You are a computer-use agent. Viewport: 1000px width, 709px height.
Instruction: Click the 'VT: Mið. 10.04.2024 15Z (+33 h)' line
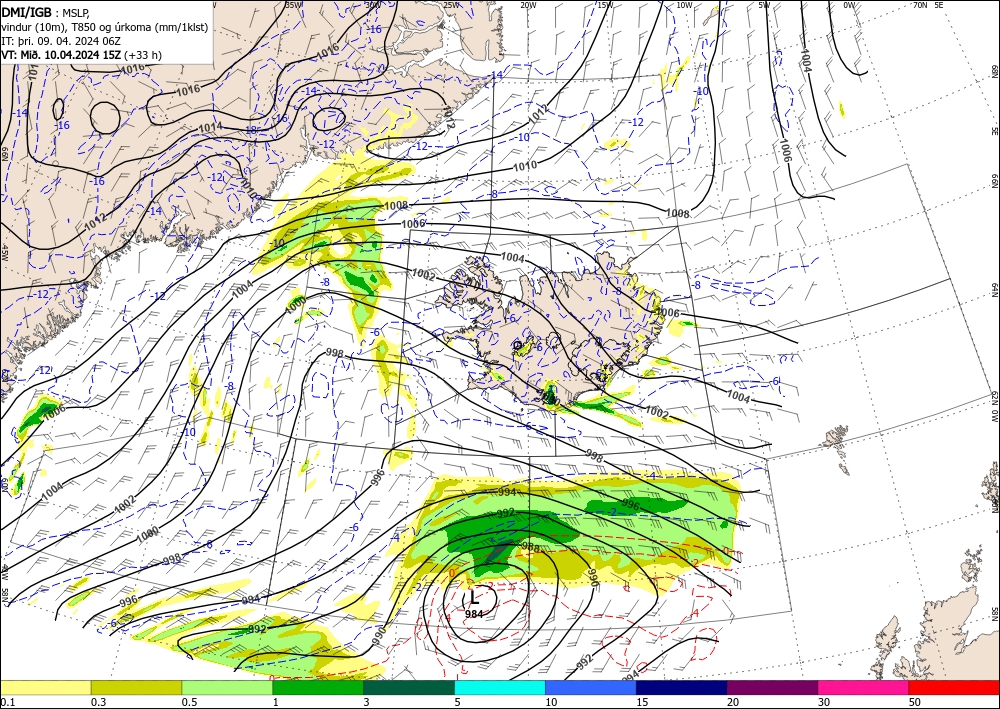(82, 55)
